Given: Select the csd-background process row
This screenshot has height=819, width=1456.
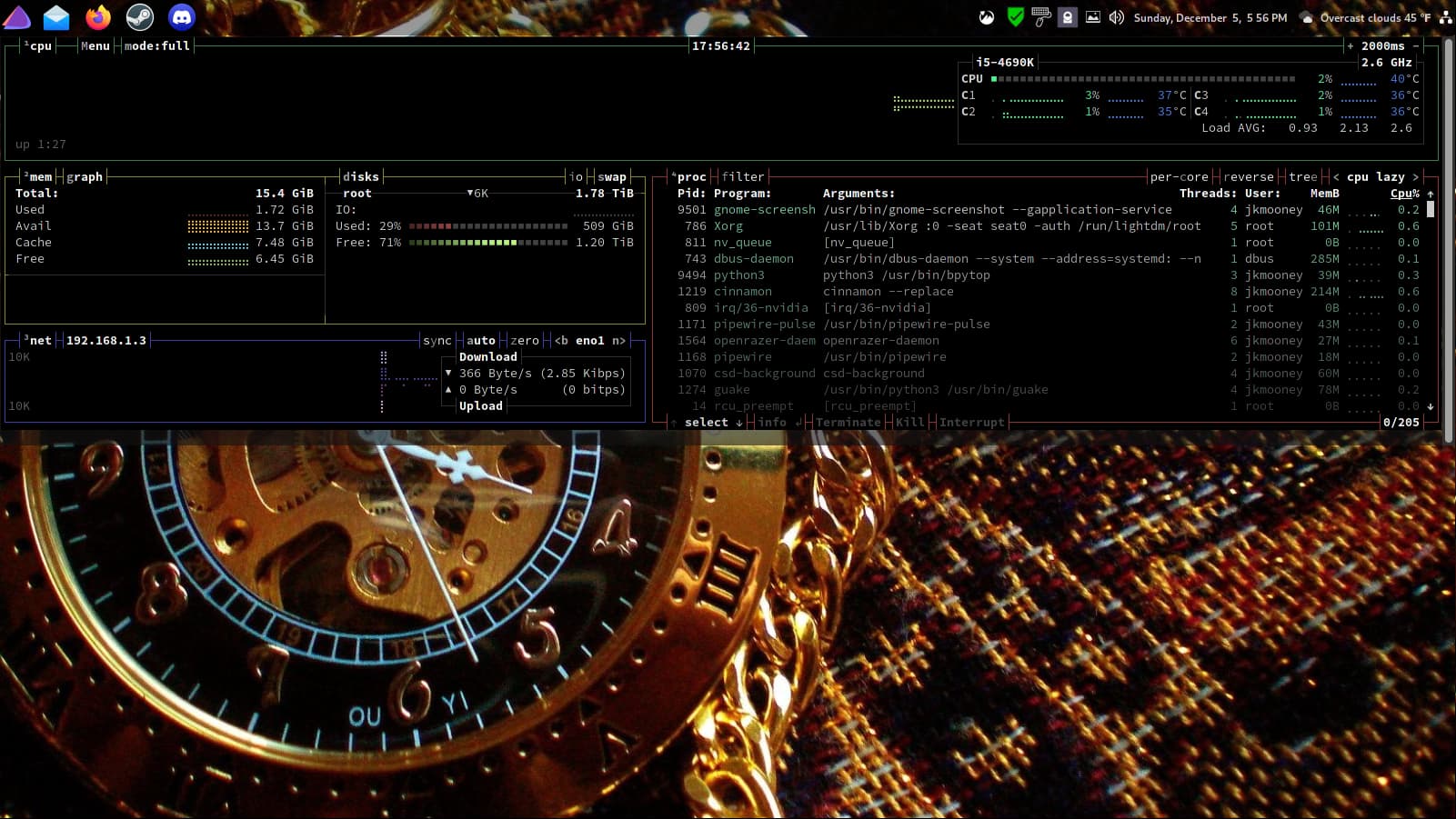Looking at the screenshot, I should (1049, 373).
